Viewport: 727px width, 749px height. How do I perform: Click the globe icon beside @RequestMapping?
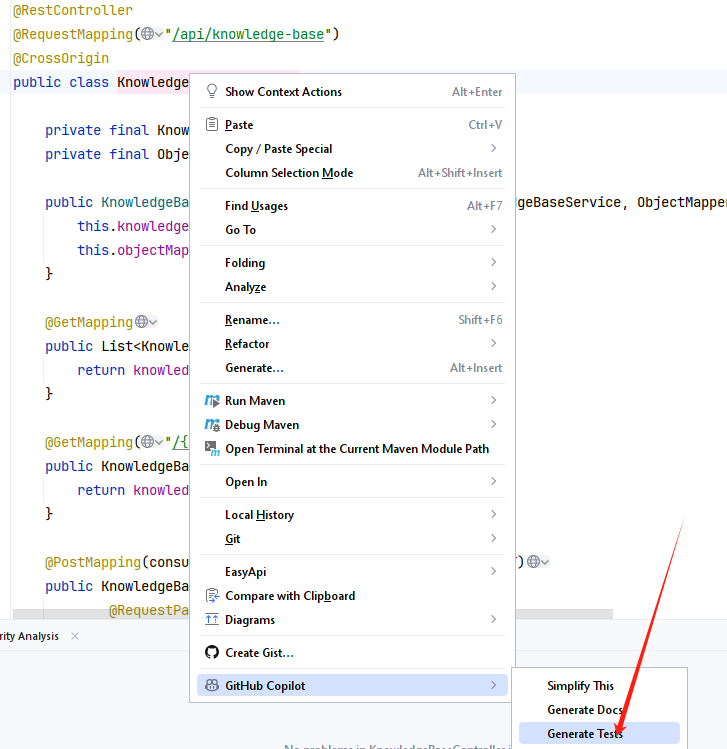147,34
